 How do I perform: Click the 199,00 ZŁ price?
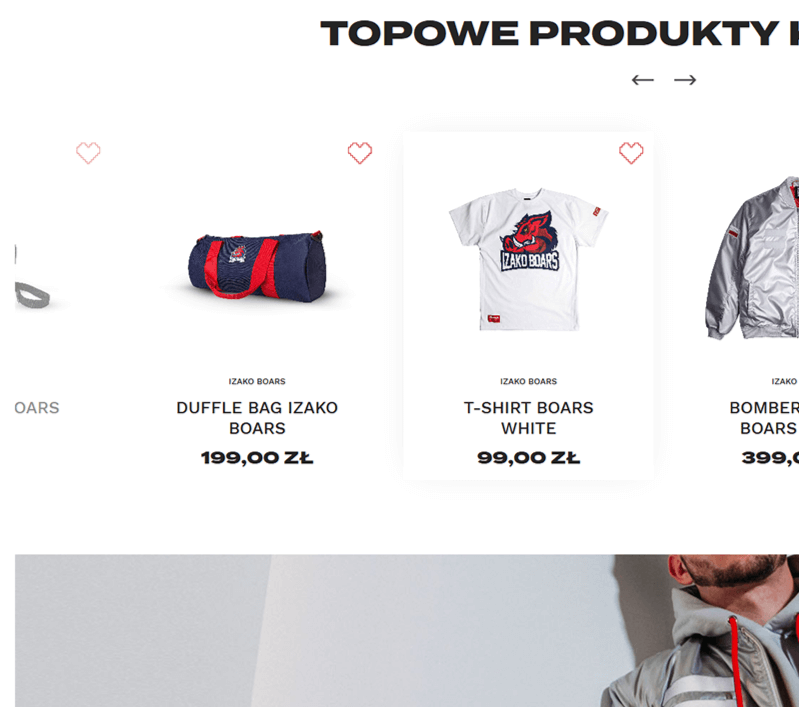257,458
